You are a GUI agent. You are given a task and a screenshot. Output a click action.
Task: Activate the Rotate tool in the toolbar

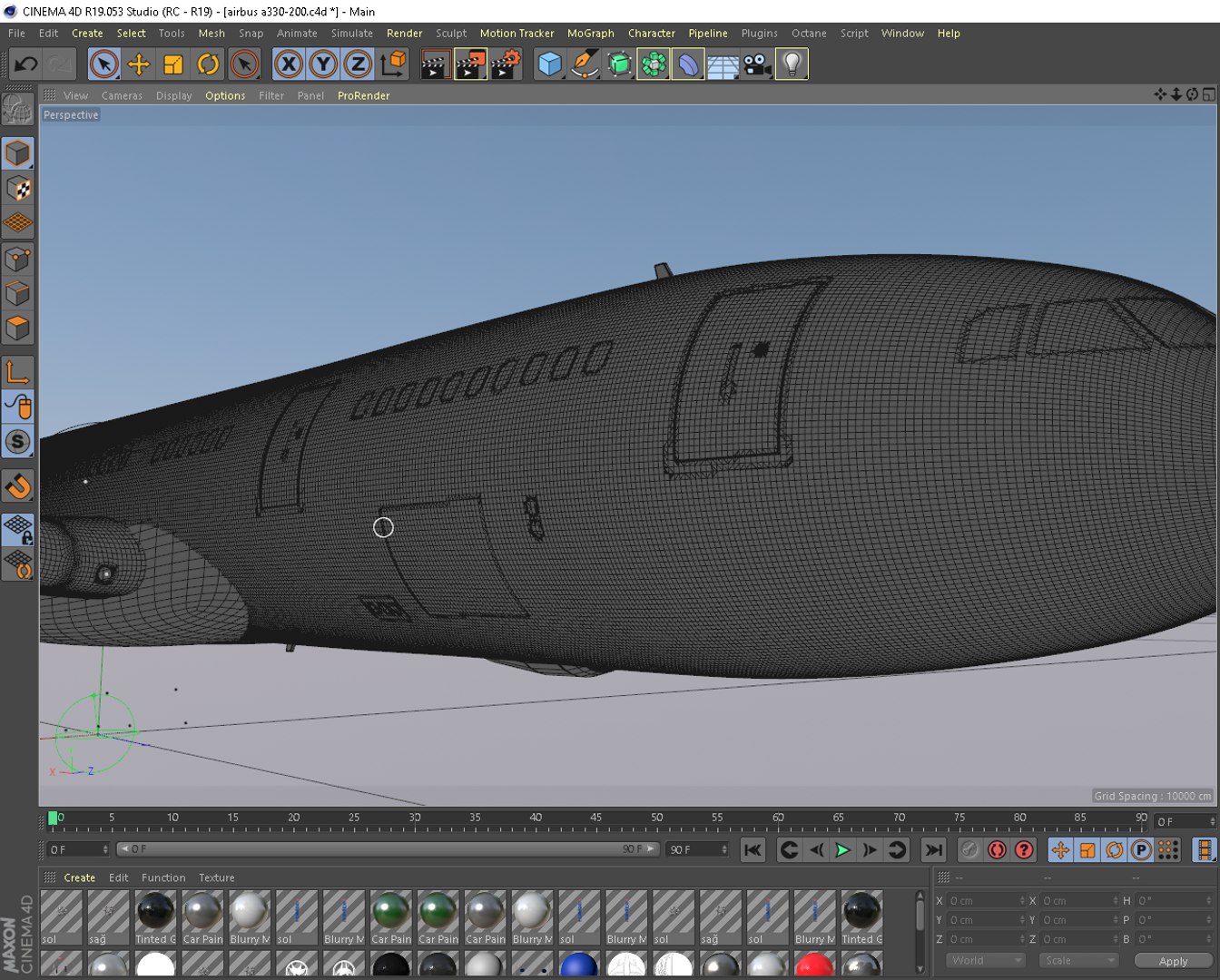coord(208,64)
